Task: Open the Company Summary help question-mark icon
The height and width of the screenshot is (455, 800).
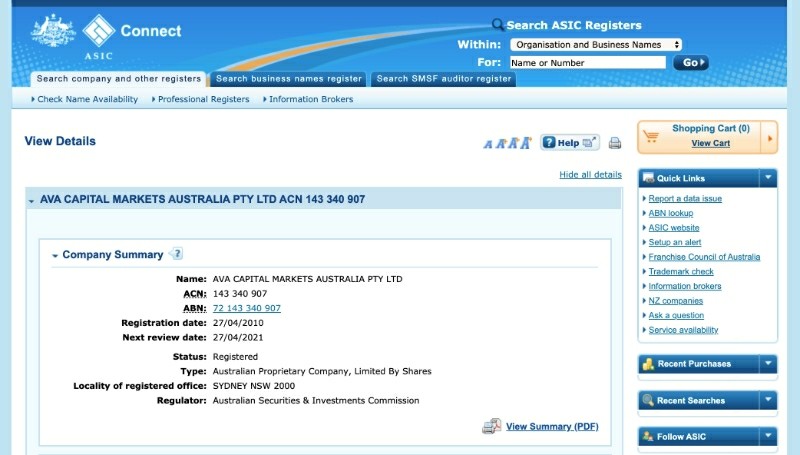Action: point(176,254)
